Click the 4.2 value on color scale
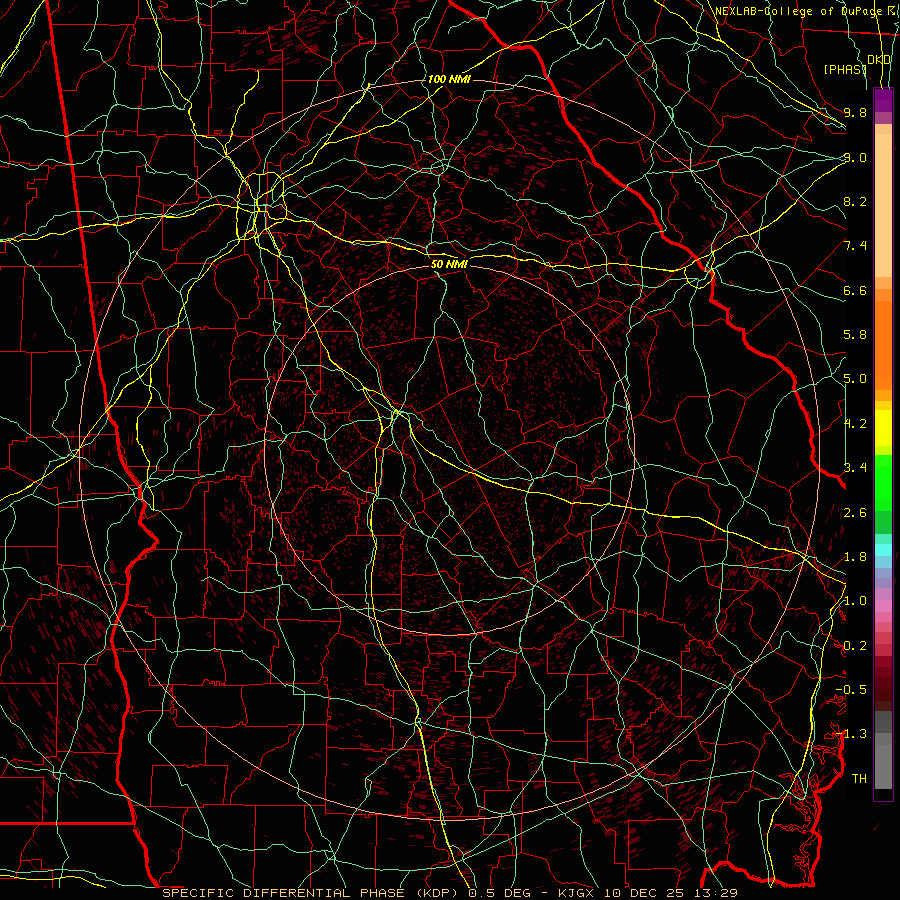The image size is (900, 900). (855, 424)
